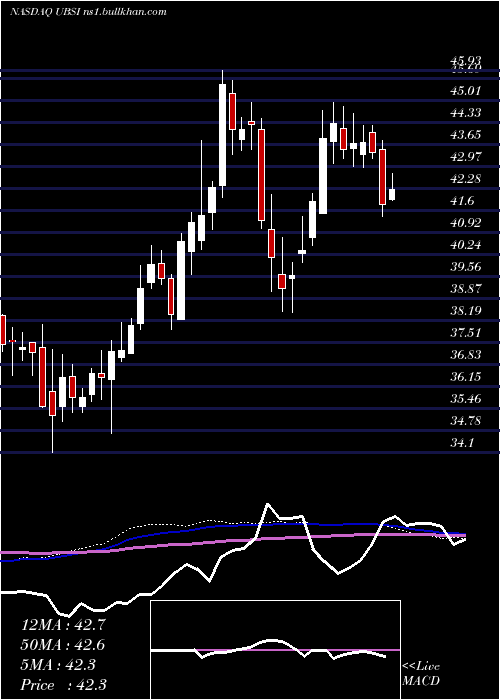Click the 39.56 price axis label

465,267
